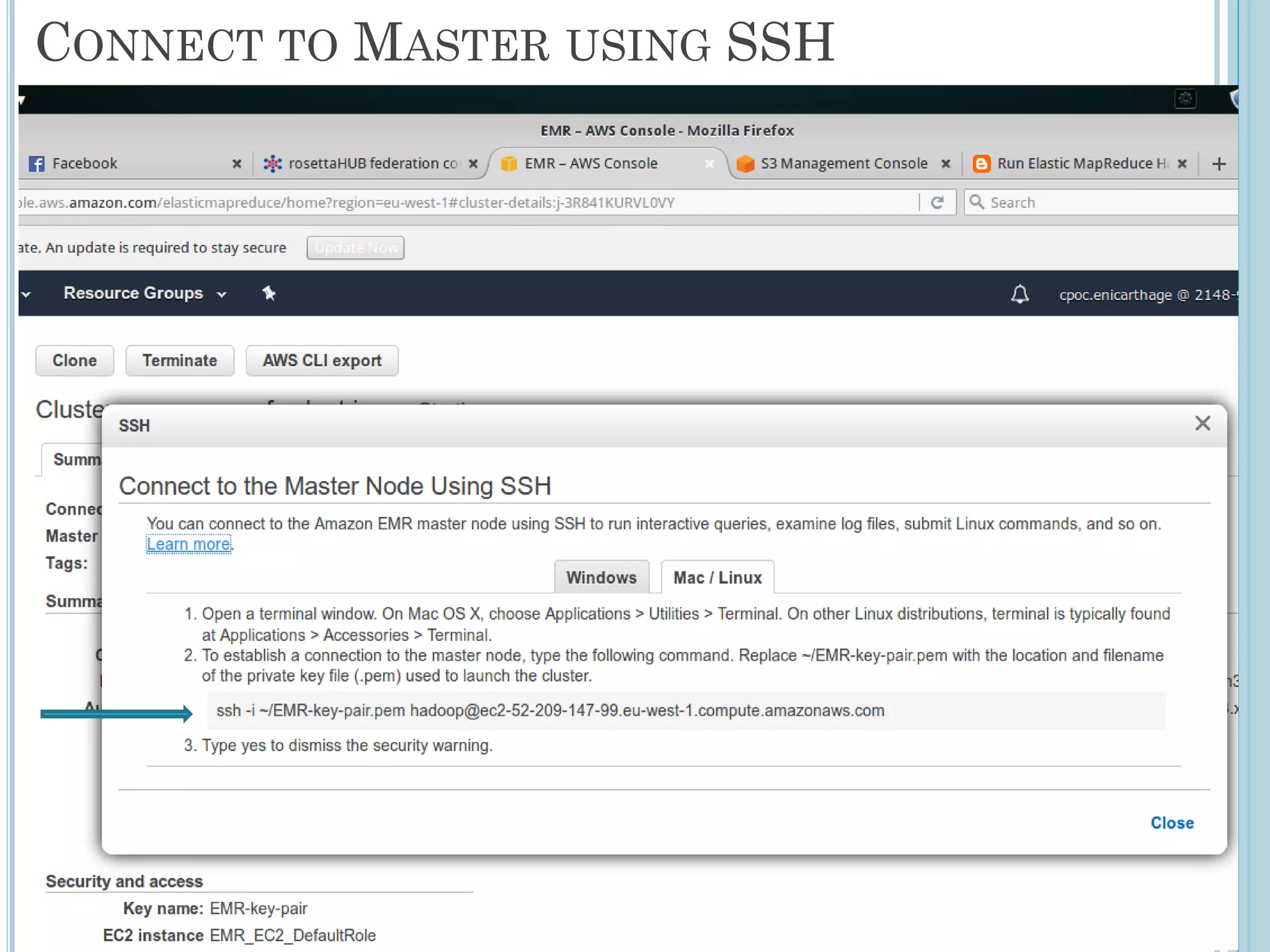Click the Firefox Search field
1270x952 pixels.
pyautogui.click(x=1101, y=203)
